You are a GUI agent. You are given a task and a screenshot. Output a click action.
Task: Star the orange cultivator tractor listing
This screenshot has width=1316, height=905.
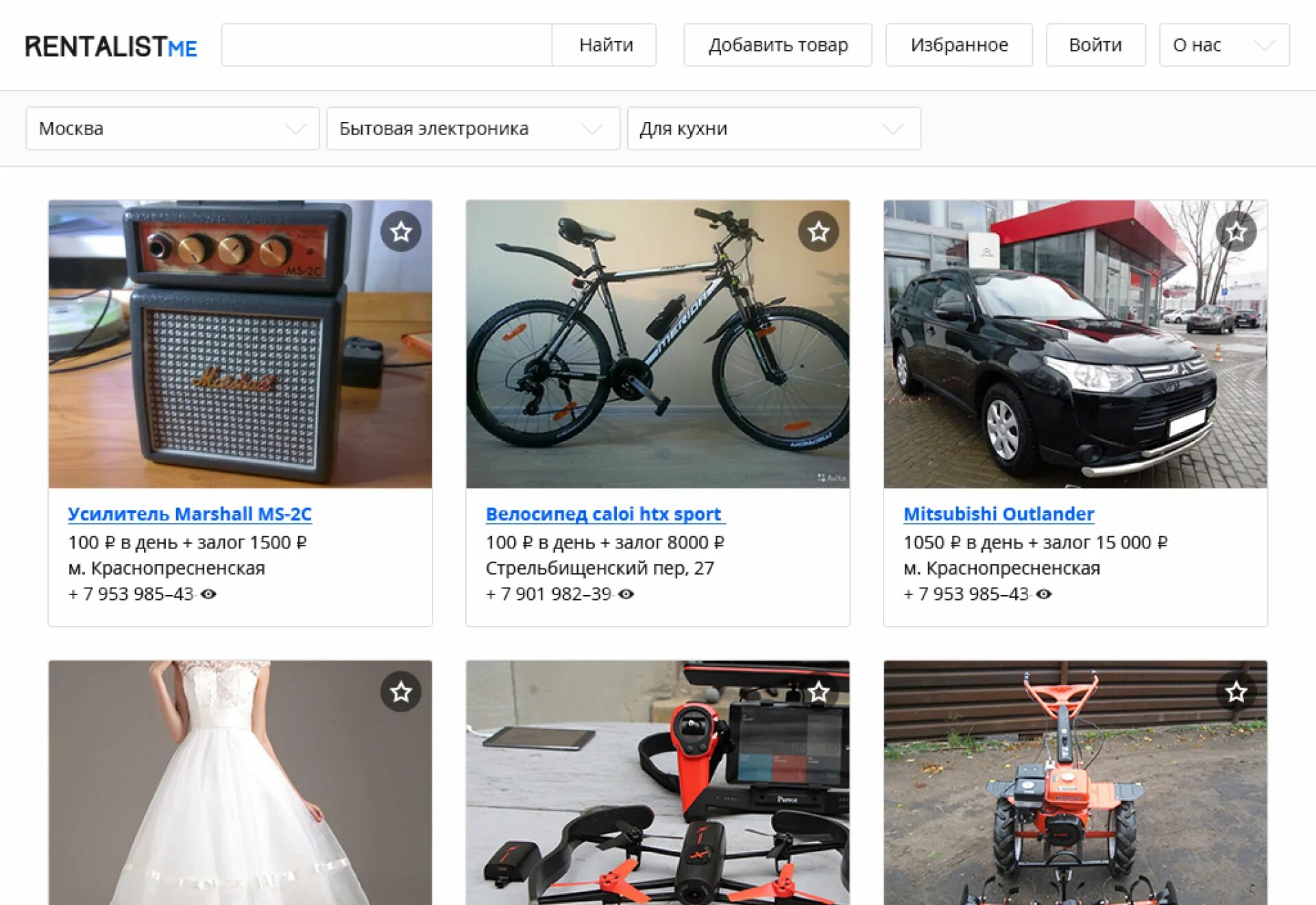[1236, 692]
